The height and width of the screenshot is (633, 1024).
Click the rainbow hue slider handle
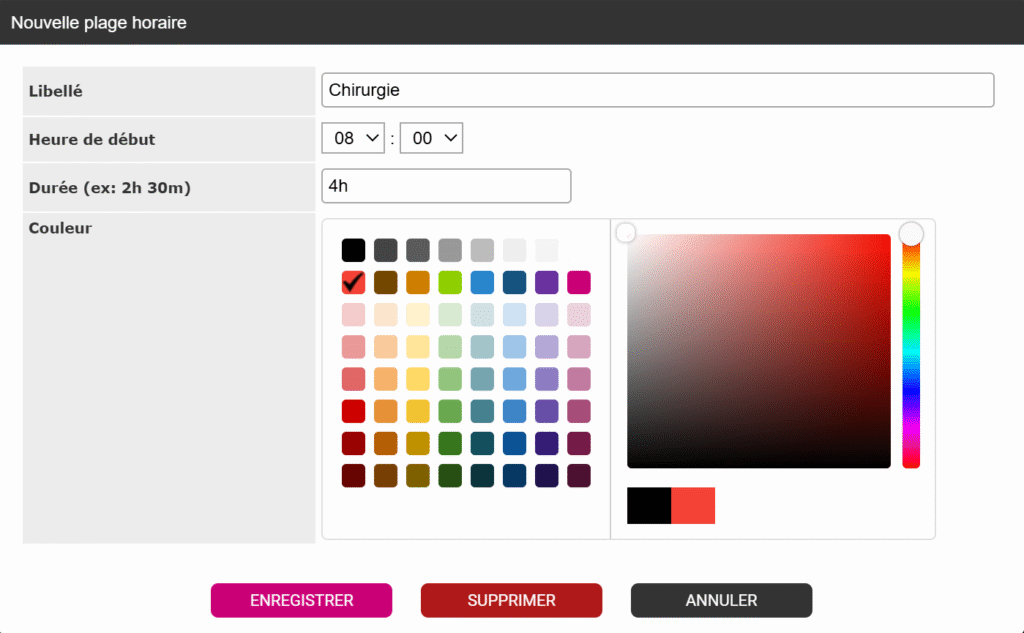pos(911,234)
